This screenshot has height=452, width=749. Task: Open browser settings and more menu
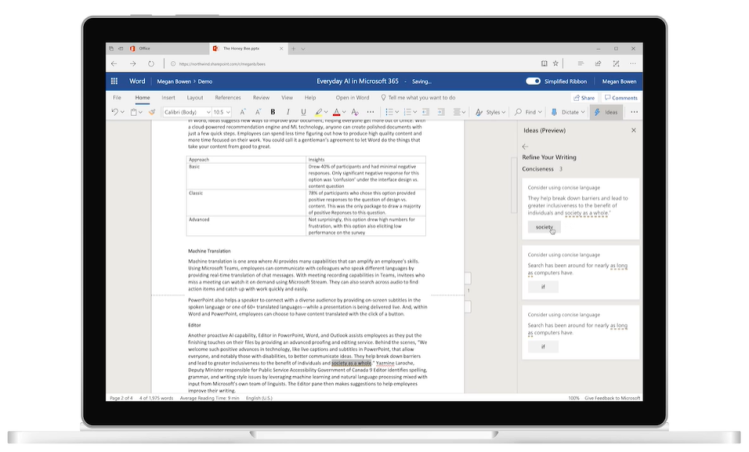tap(633, 63)
